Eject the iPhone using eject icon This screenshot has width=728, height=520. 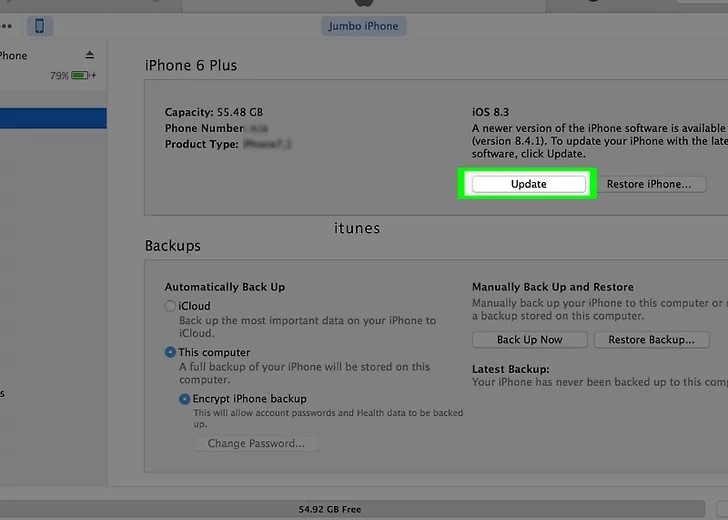pos(90,55)
